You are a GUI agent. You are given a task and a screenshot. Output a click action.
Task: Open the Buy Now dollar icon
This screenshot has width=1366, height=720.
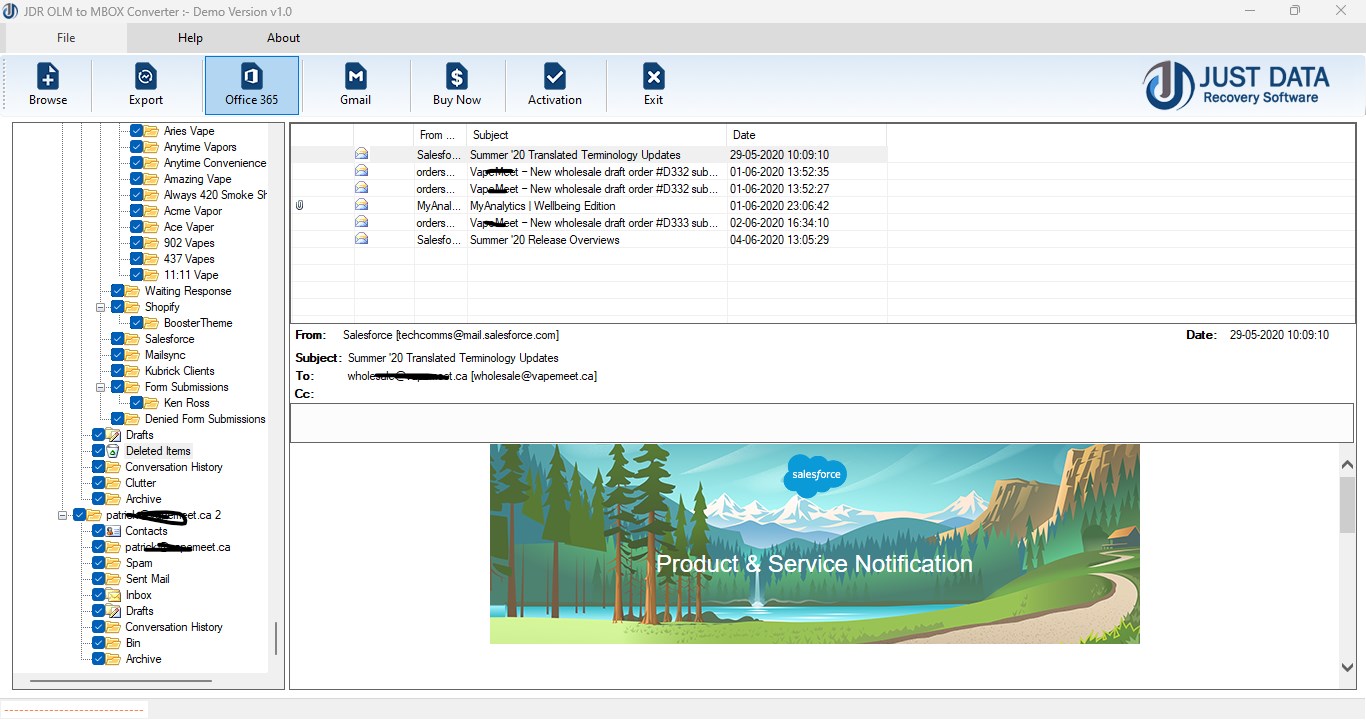click(457, 77)
